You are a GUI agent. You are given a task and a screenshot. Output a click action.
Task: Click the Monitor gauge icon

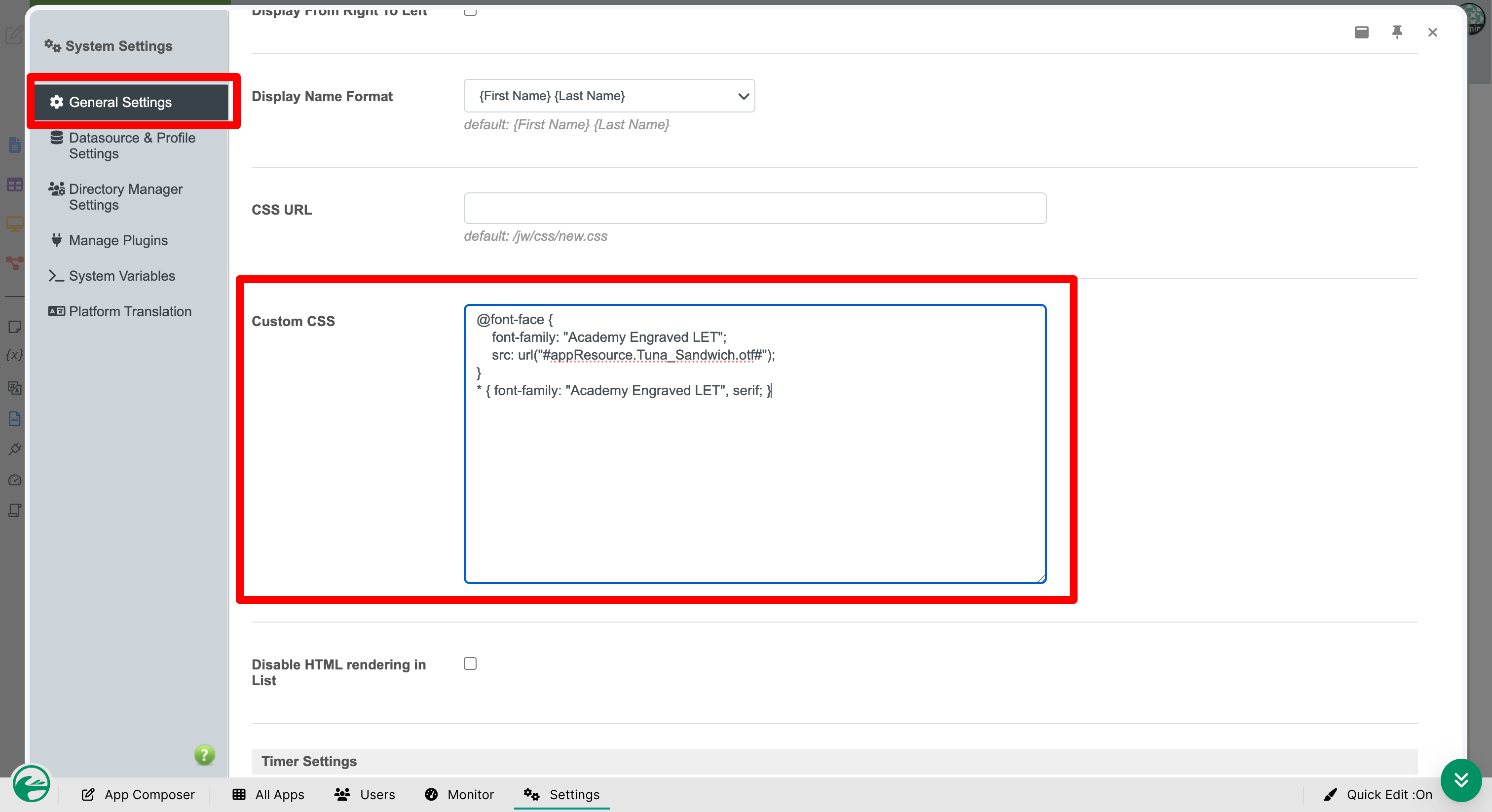(432, 795)
